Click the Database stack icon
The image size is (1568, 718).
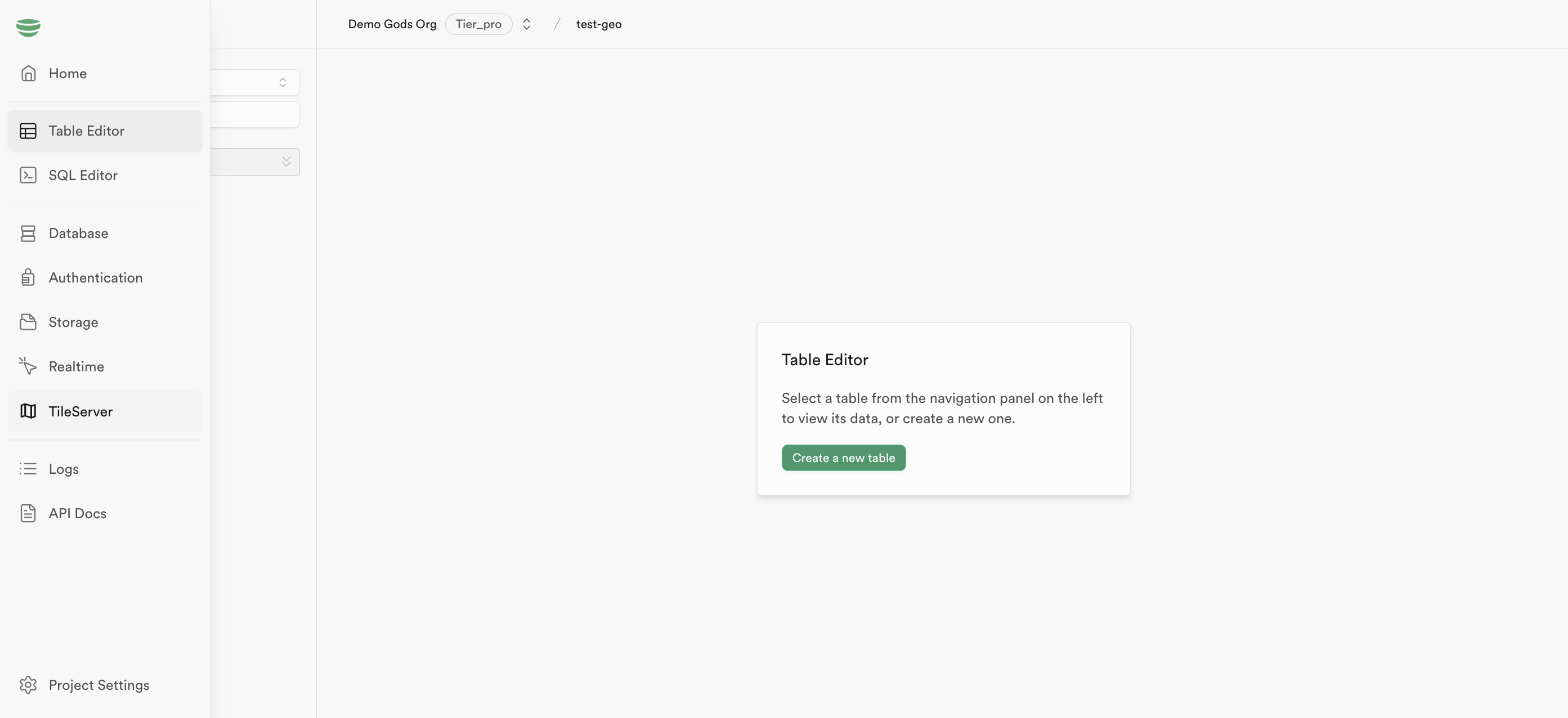[x=28, y=234]
